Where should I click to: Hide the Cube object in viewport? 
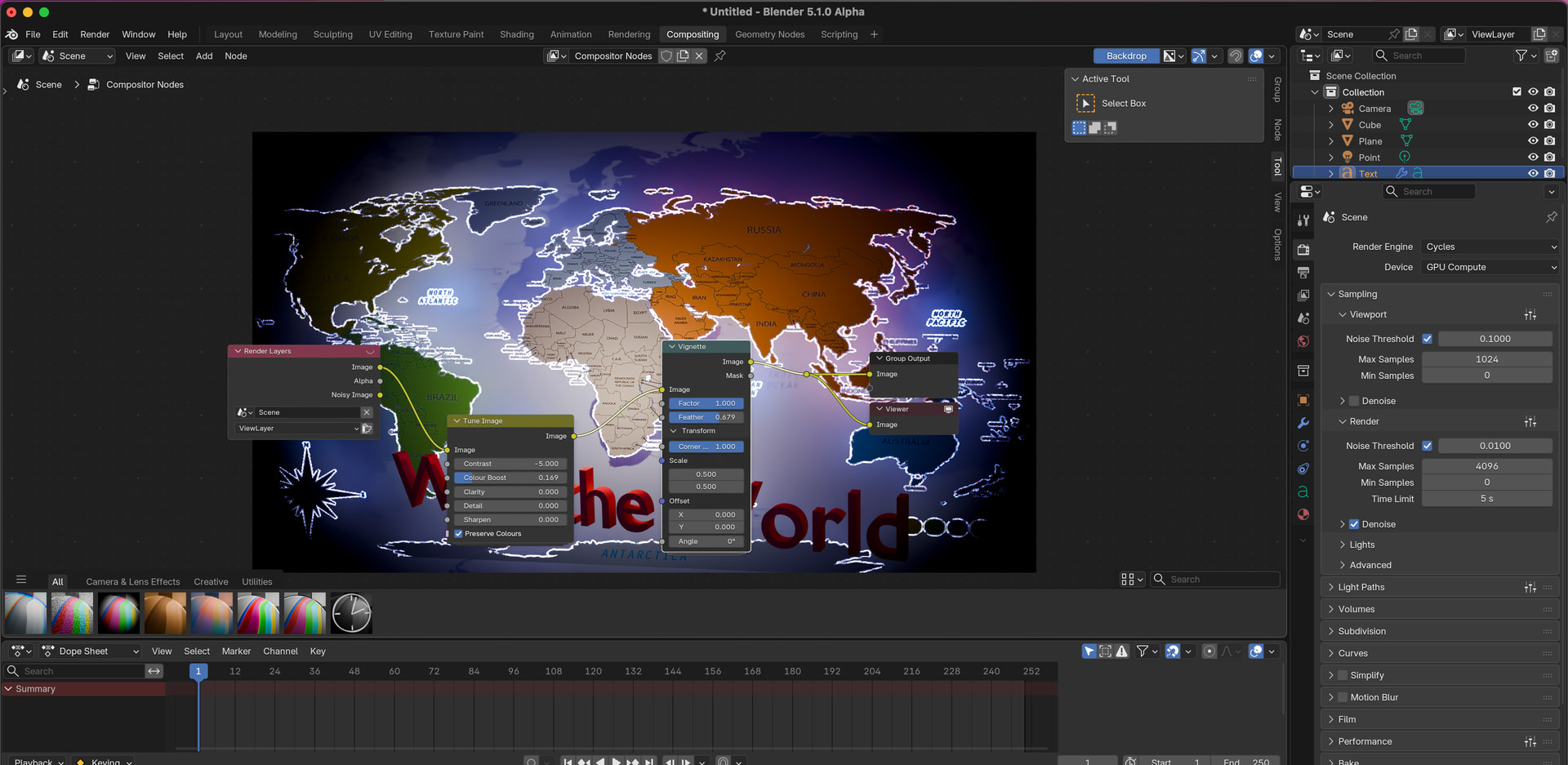pos(1533,125)
